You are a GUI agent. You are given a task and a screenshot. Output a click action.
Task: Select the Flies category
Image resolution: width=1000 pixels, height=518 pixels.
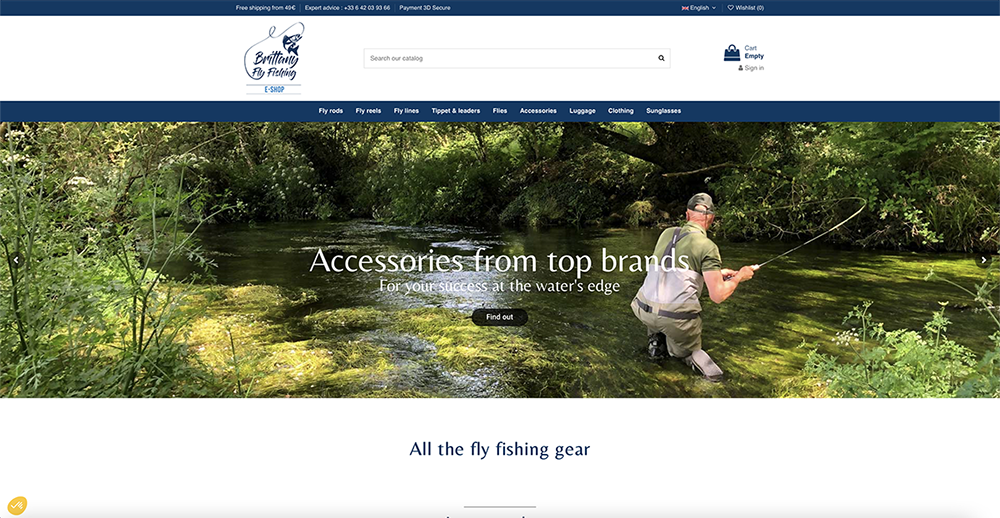click(500, 110)
